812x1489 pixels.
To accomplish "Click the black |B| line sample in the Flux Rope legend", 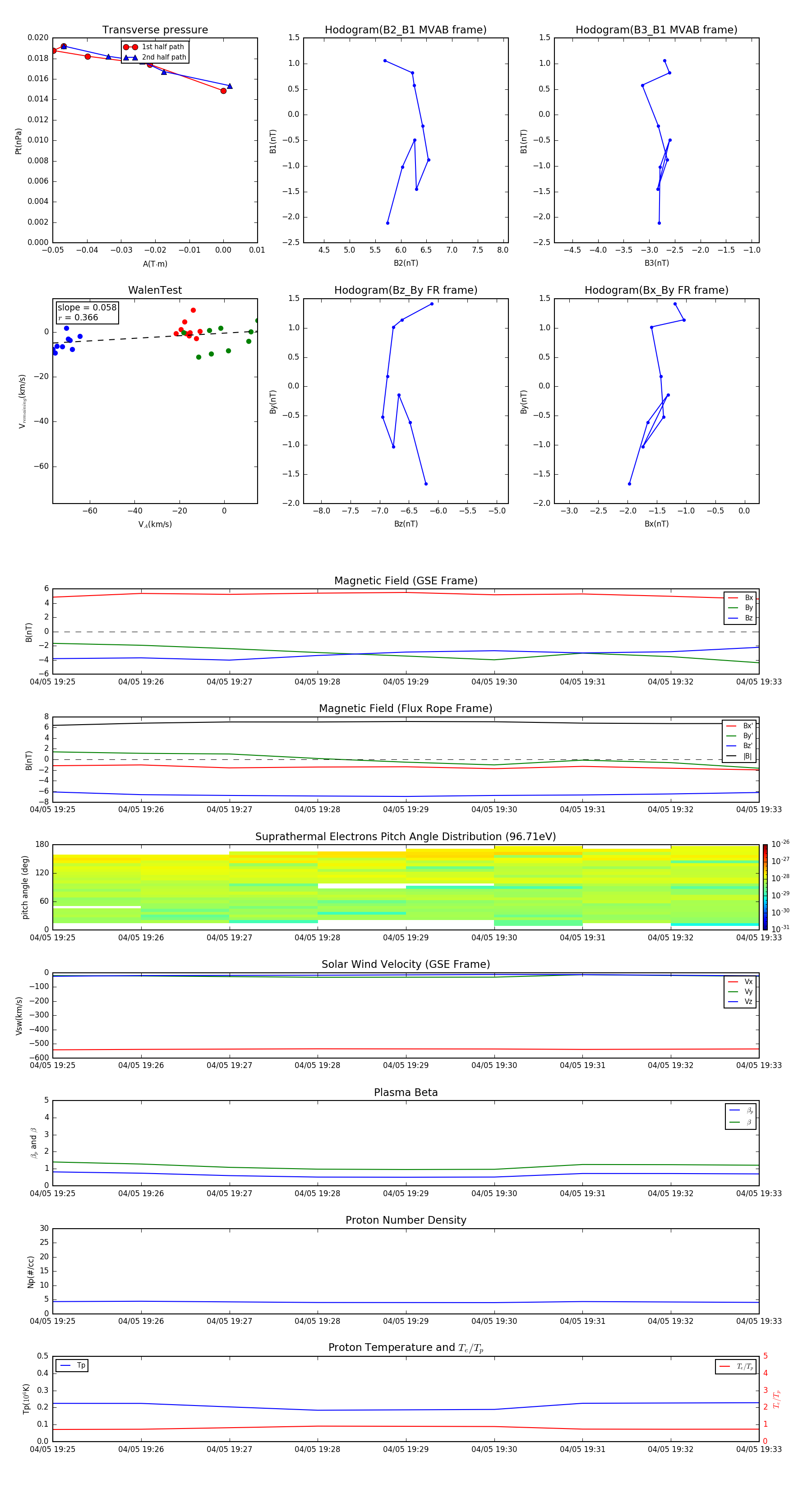I will [x=731, y=756].
